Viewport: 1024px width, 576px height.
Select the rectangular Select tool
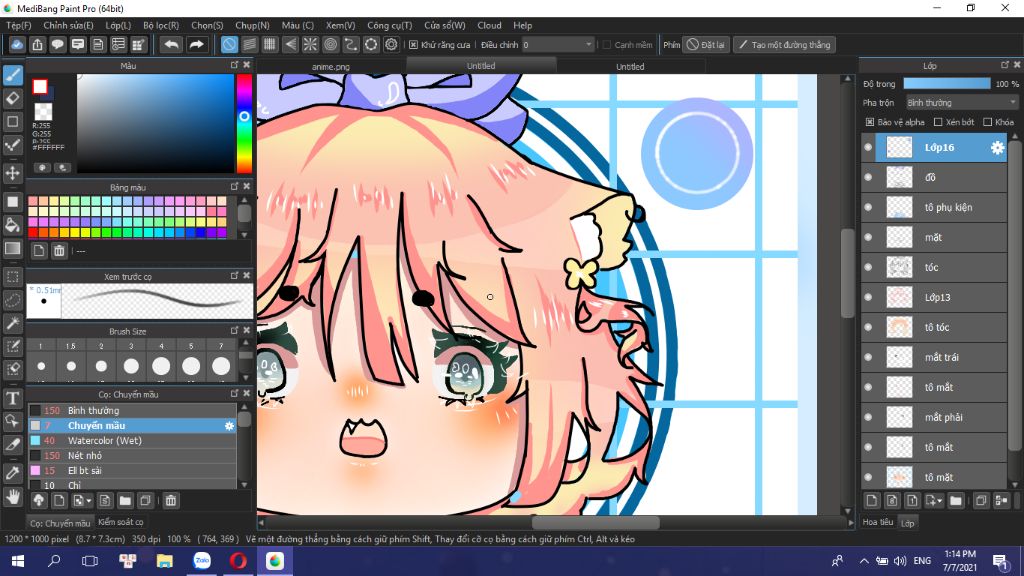(12, 277)
